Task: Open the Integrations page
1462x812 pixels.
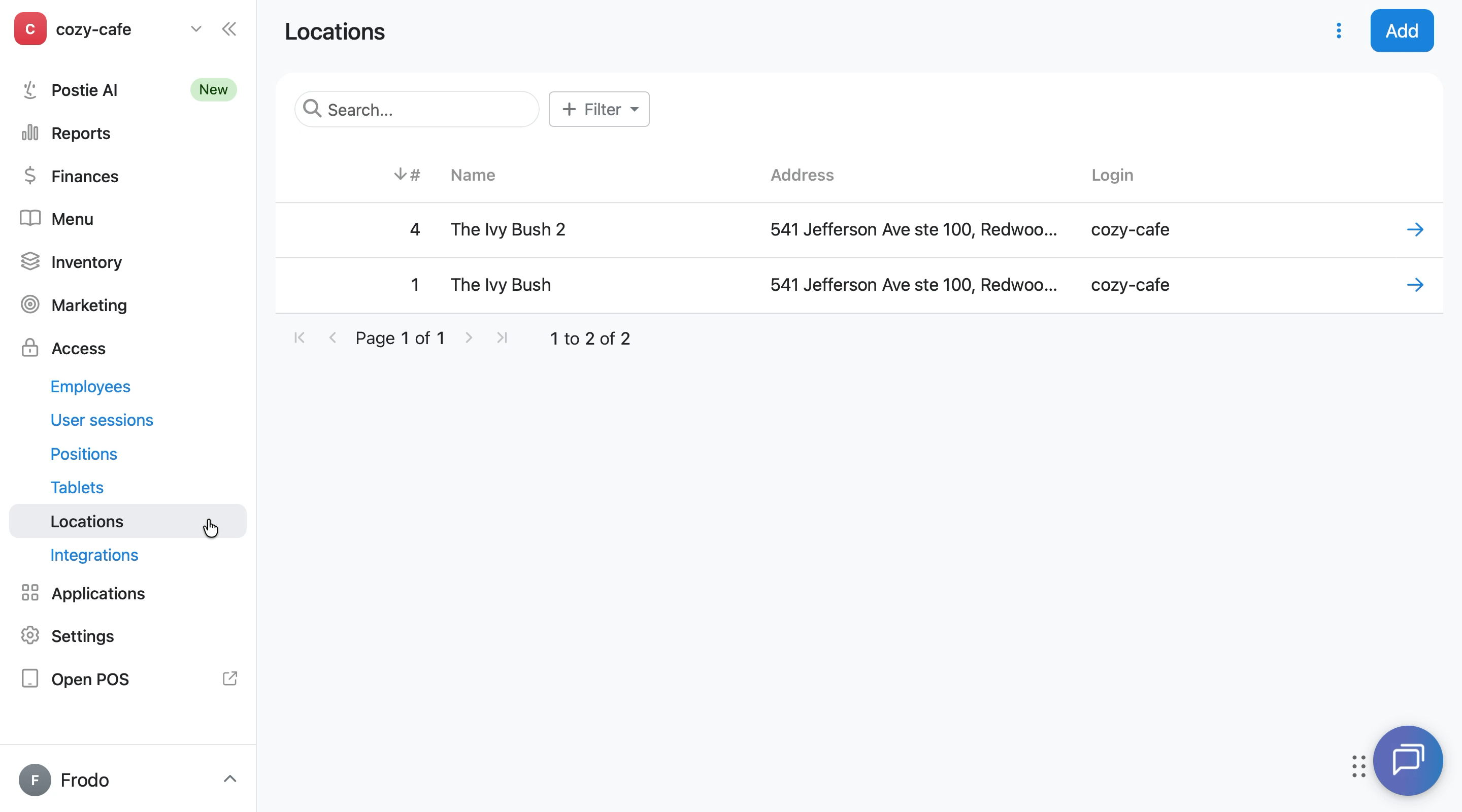Action: point(94,555)
